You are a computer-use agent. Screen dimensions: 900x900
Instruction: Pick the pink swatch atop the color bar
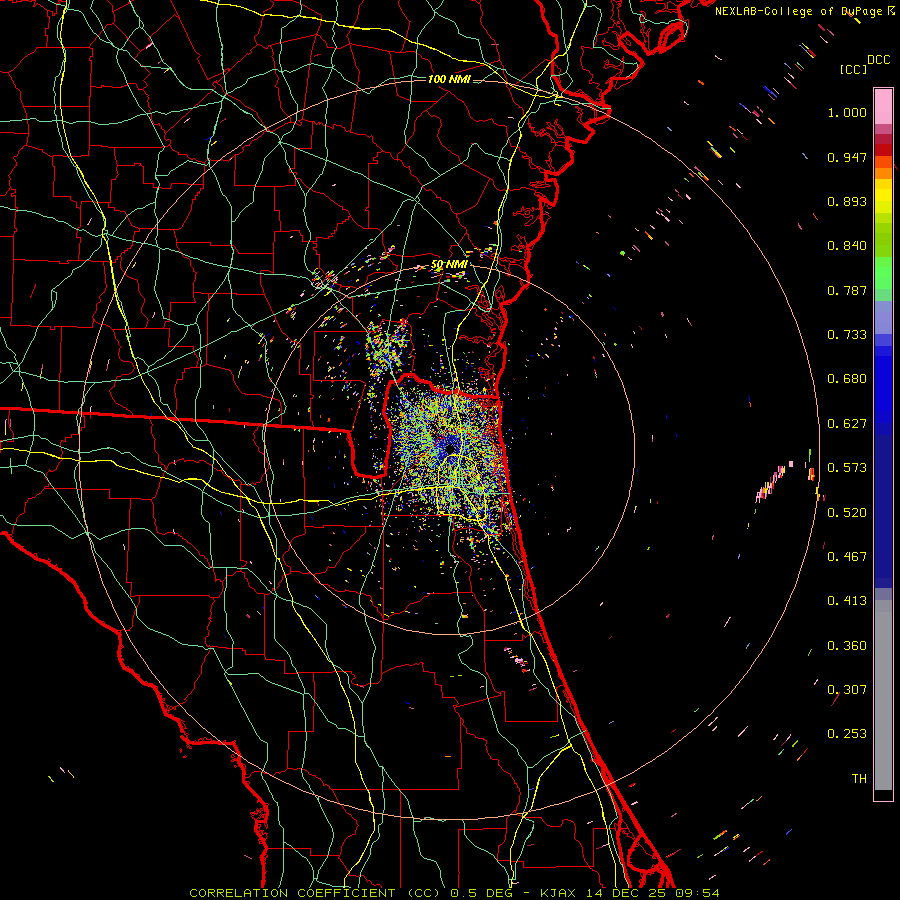pyautogui.click(x=883, y=106)
